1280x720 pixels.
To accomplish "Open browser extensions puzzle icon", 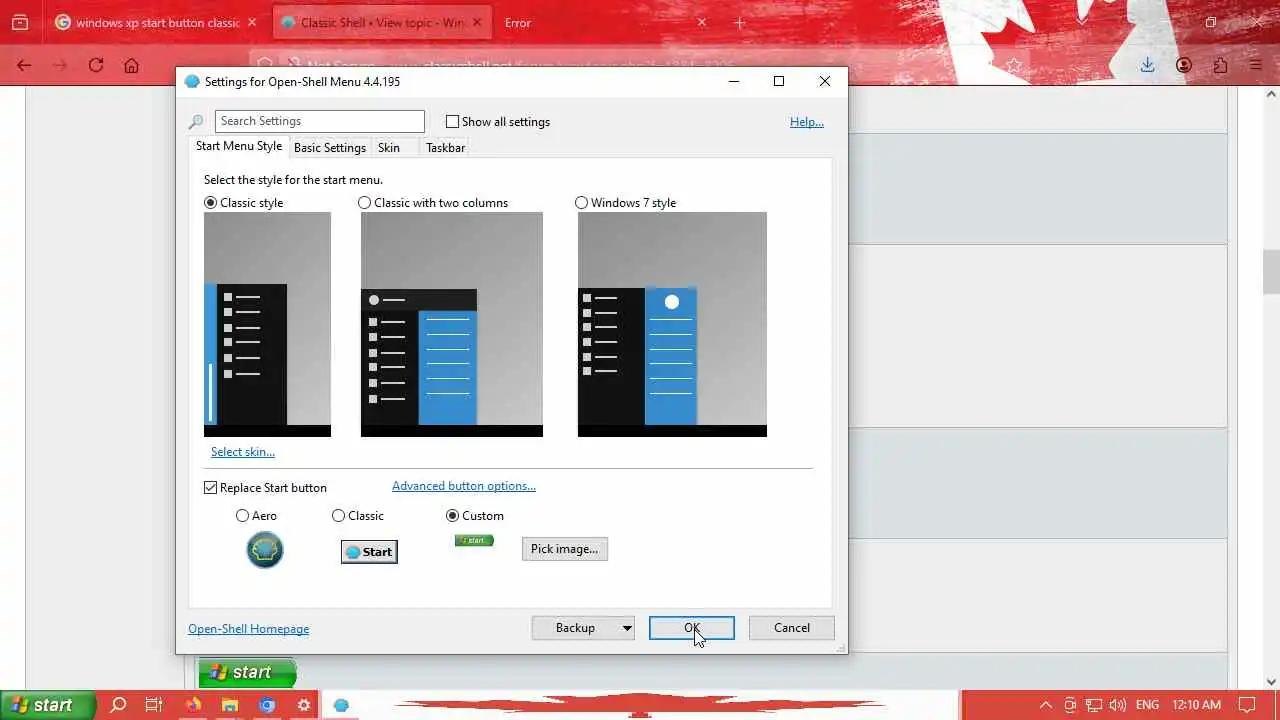I will point(1220,65).
